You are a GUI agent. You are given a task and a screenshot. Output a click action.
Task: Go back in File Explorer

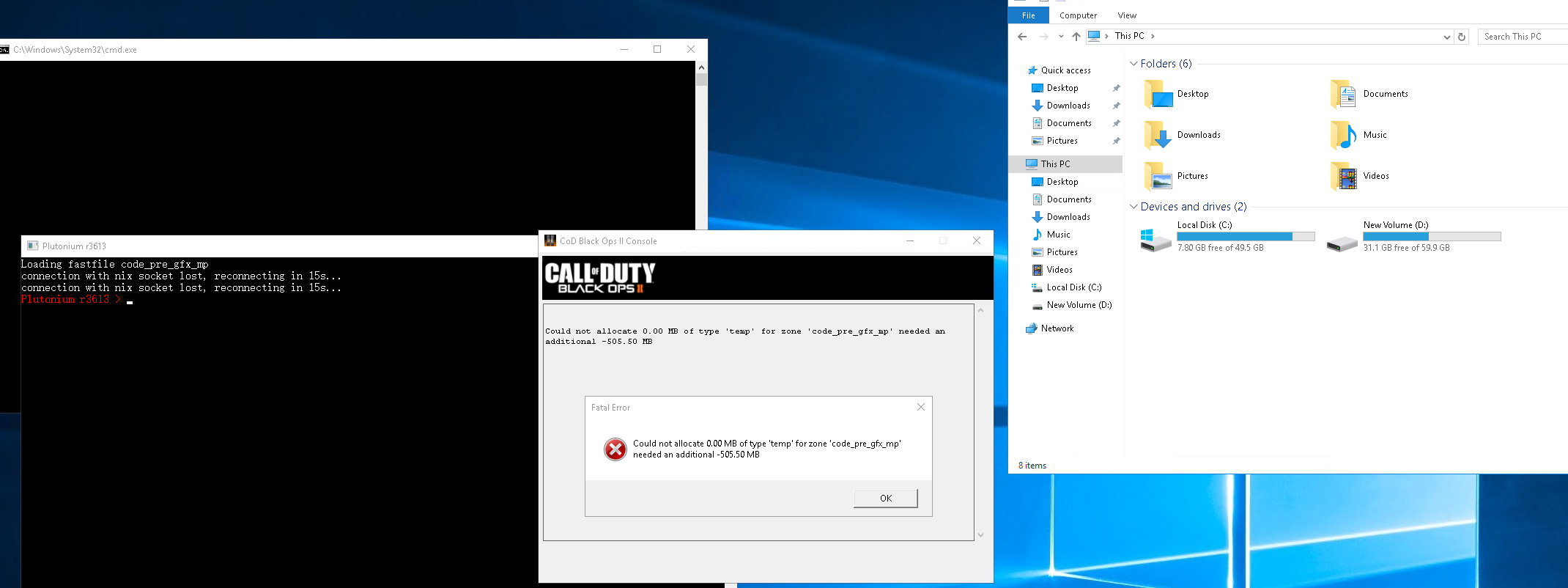coord(1022,36)
